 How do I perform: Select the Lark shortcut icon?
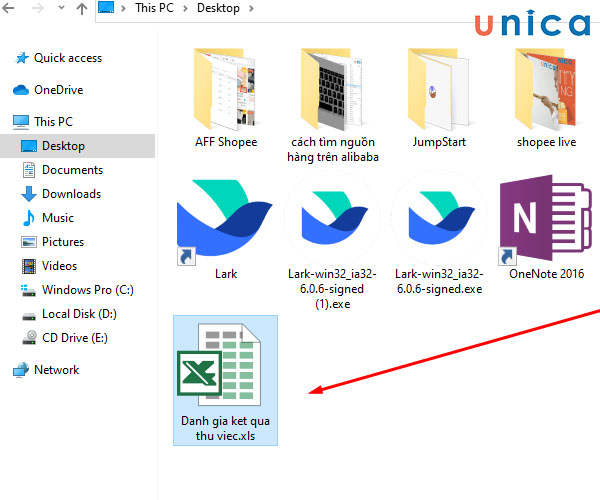225,222
